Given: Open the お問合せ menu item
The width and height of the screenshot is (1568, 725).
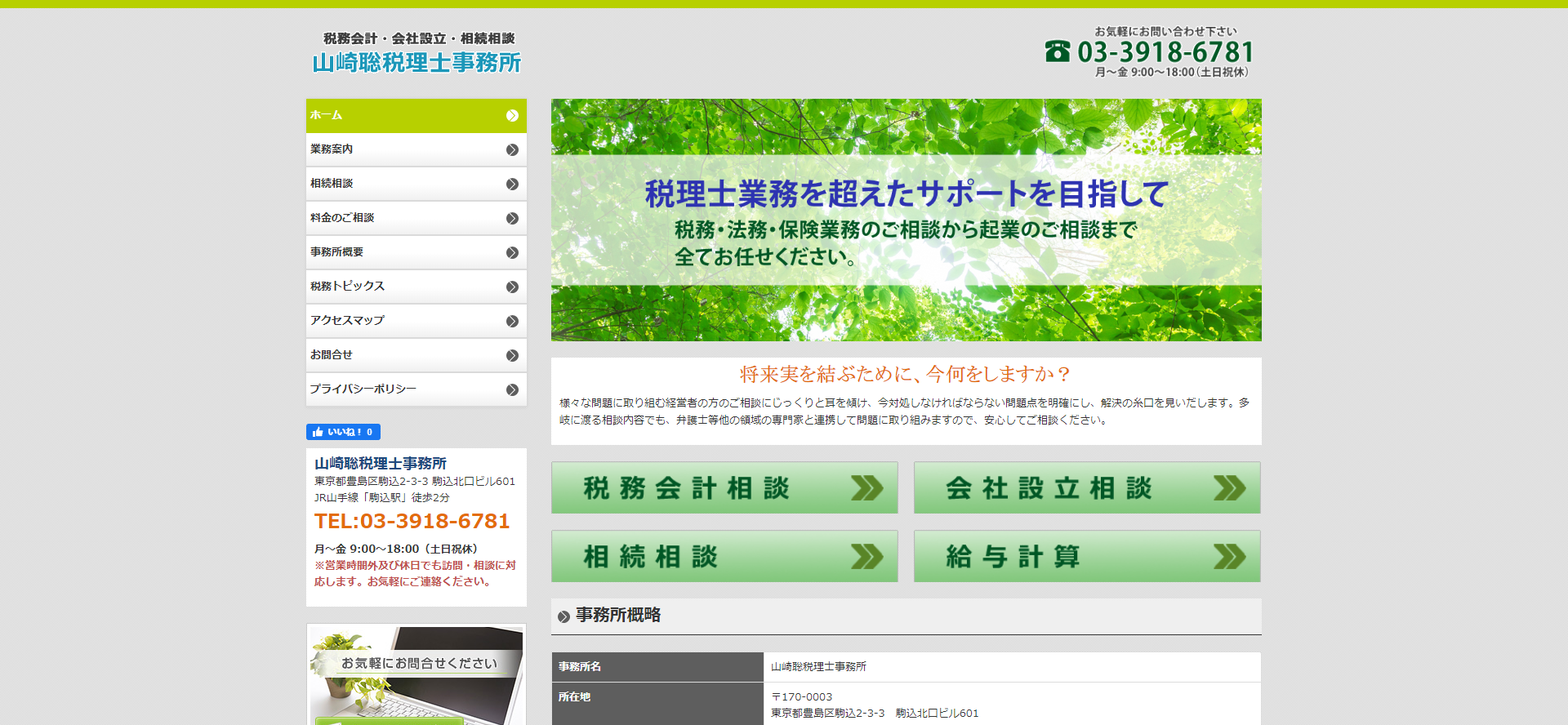Looking at the screenshot, I should pos(416,355).
